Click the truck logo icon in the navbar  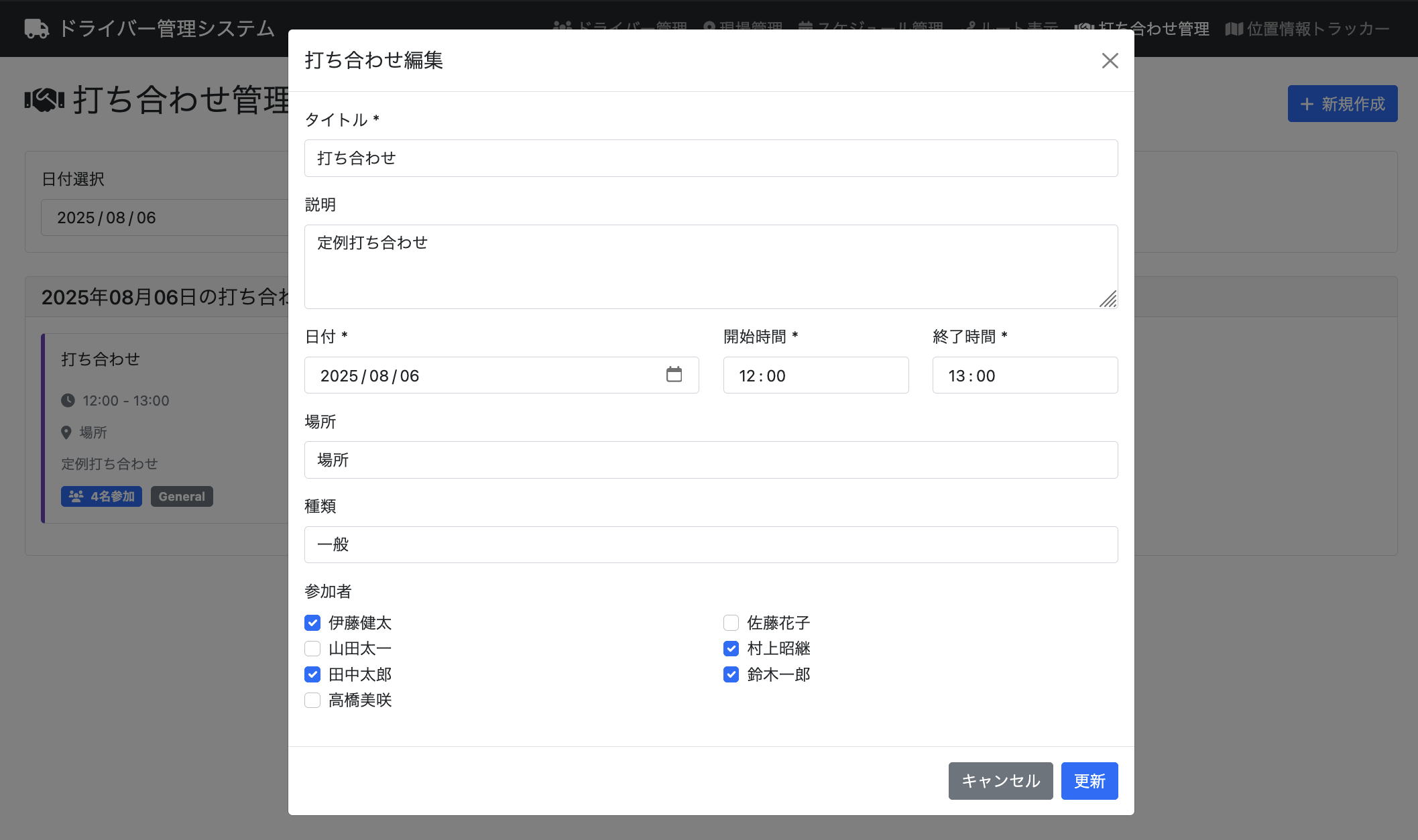[36, 29]
